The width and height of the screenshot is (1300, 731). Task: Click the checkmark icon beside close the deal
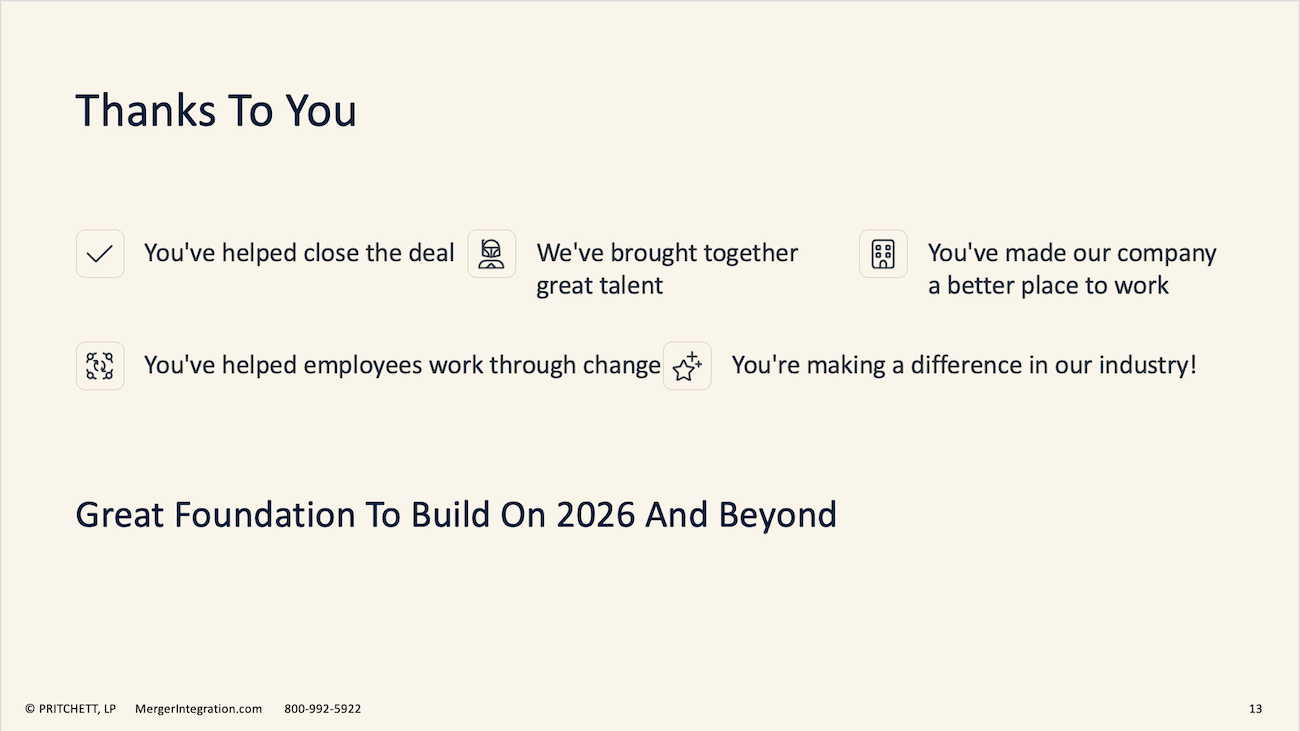point(100,253)
